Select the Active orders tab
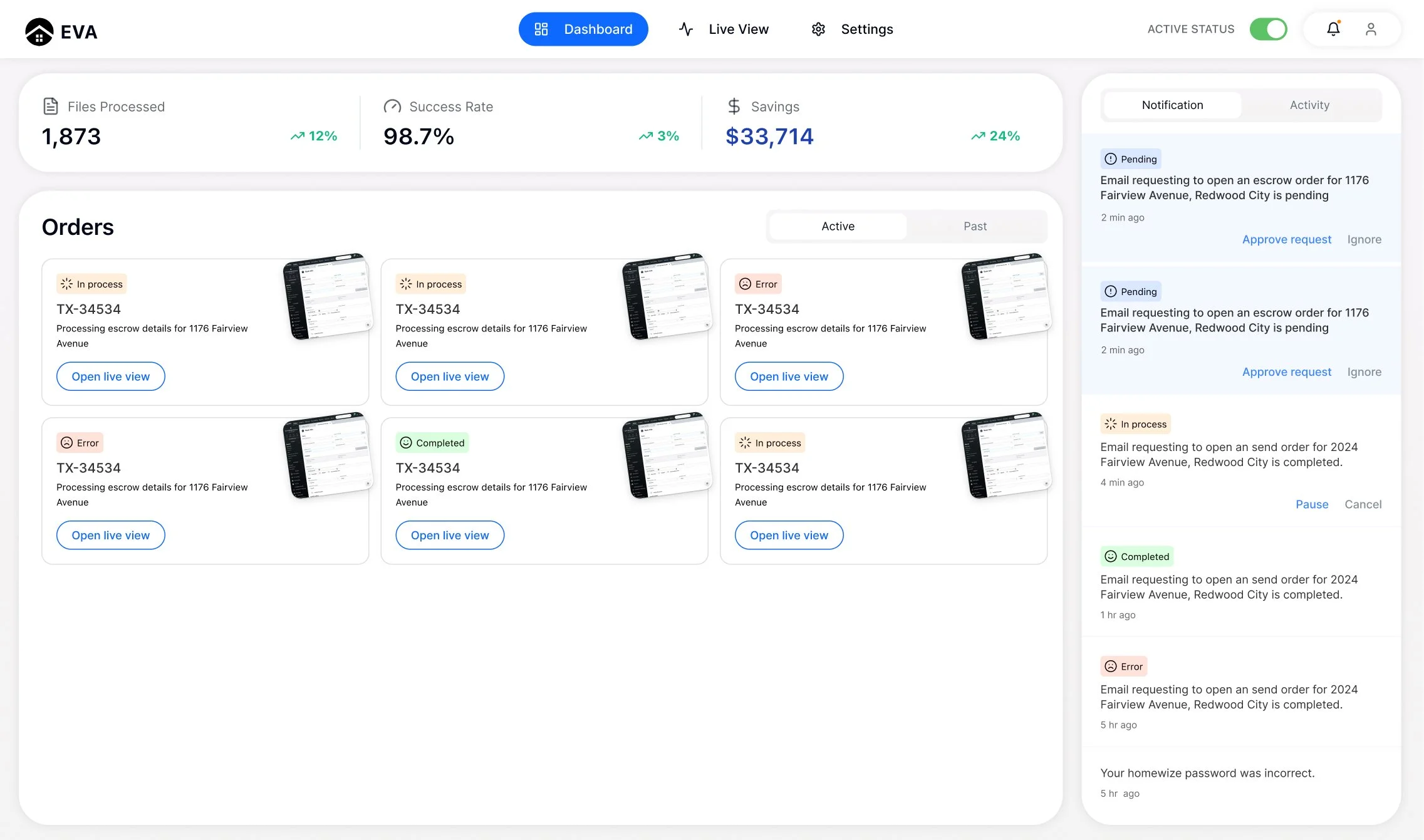The image size is (1424, 840). (x=838, y=226)
